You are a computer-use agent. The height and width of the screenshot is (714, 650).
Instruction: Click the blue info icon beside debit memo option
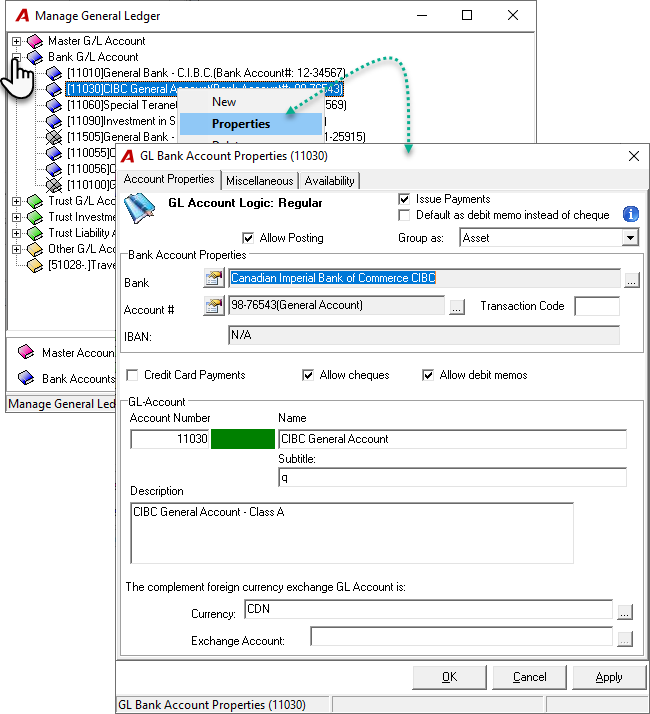pos(631,214)
